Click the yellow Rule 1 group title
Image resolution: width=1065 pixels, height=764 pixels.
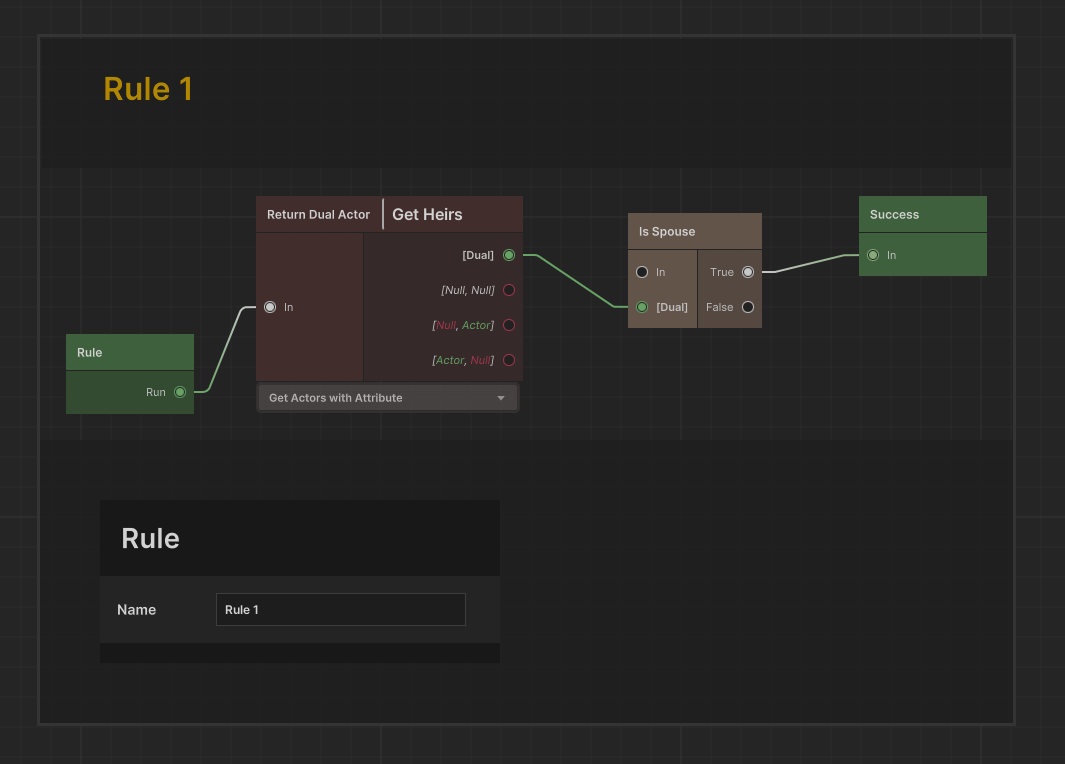point(148,89)
